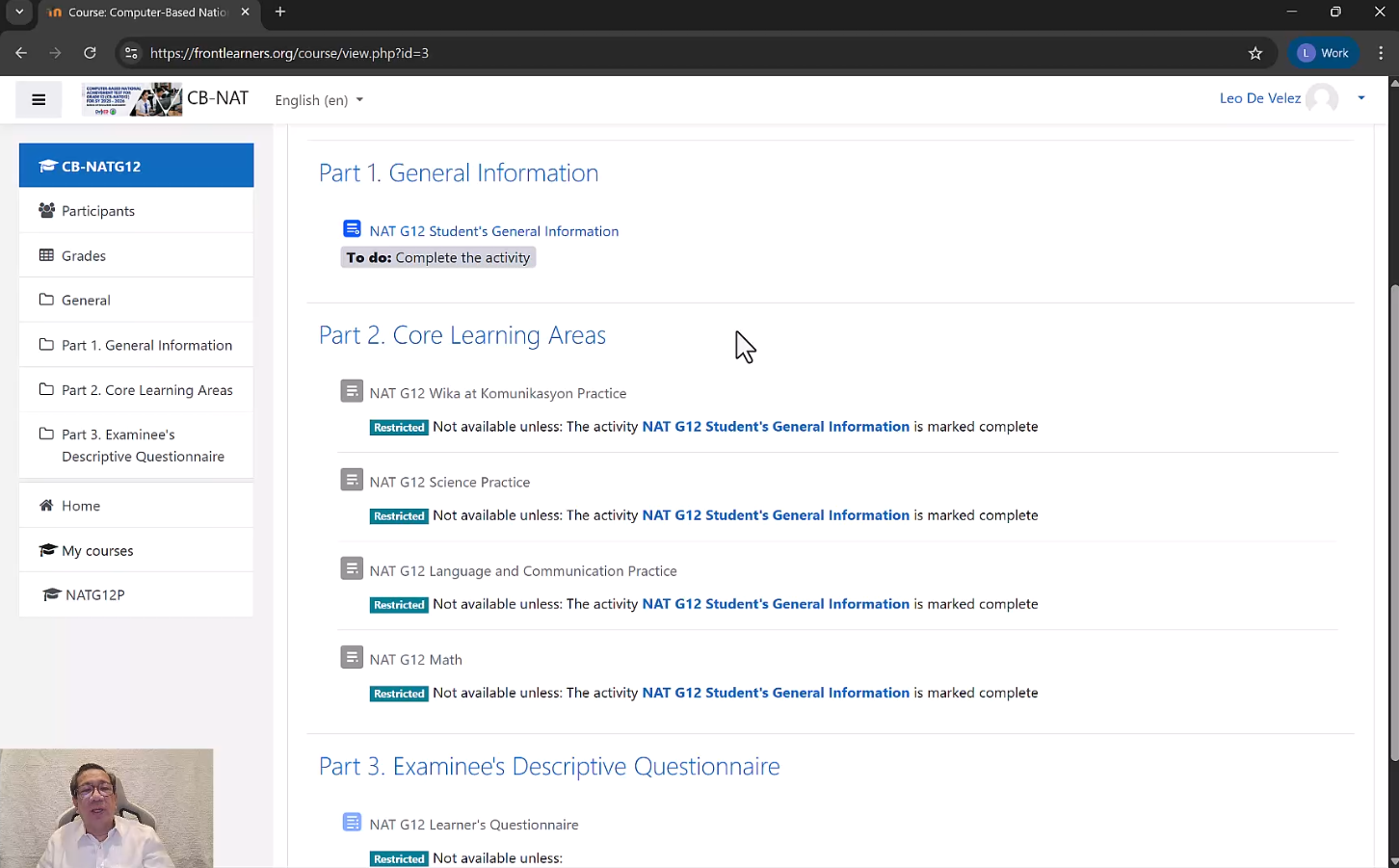Select the My courses graduation cap icon
The image size is (1399, 868).
click(x=47, y=549)
